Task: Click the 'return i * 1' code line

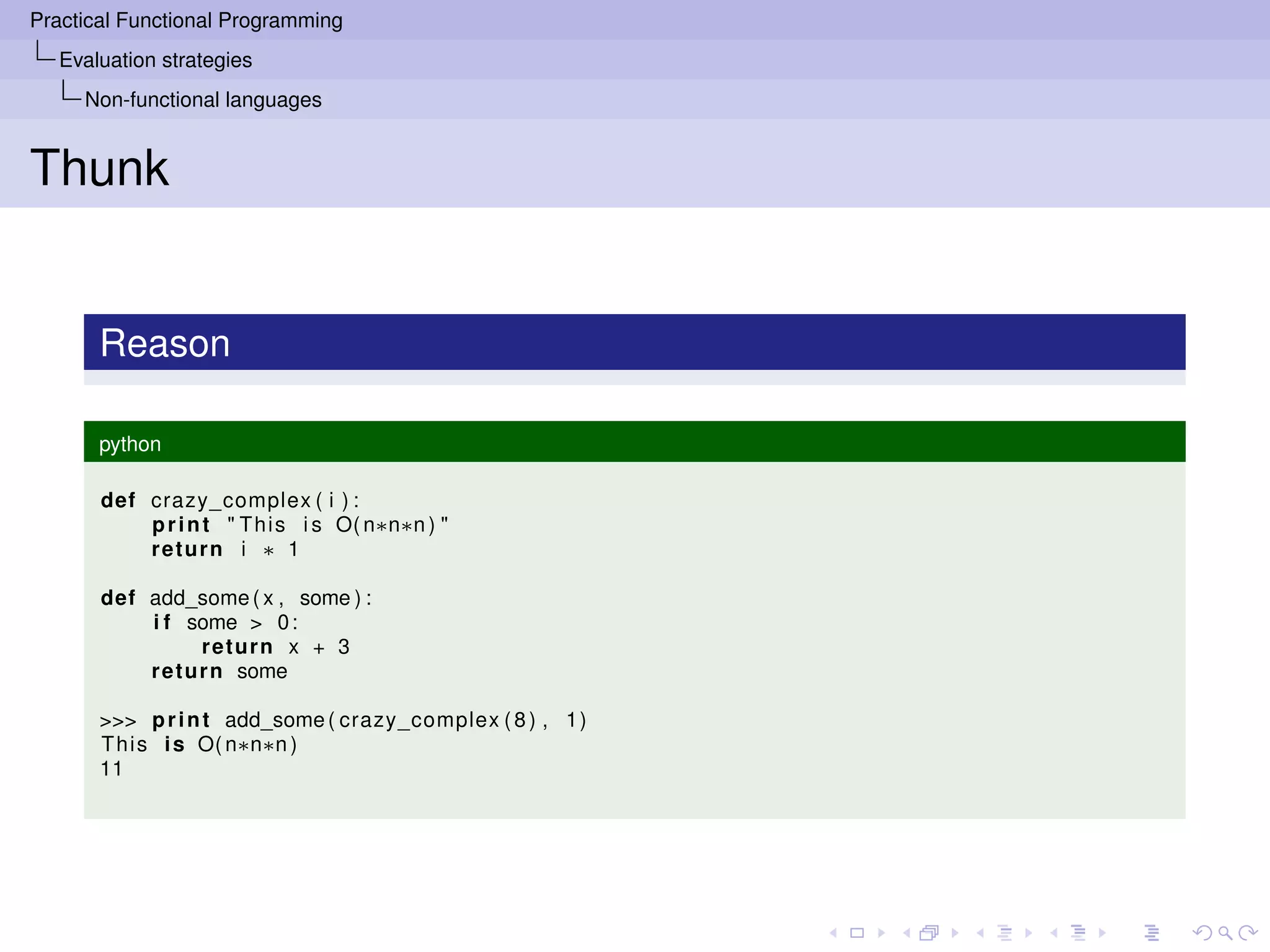Action: (225, 549)
